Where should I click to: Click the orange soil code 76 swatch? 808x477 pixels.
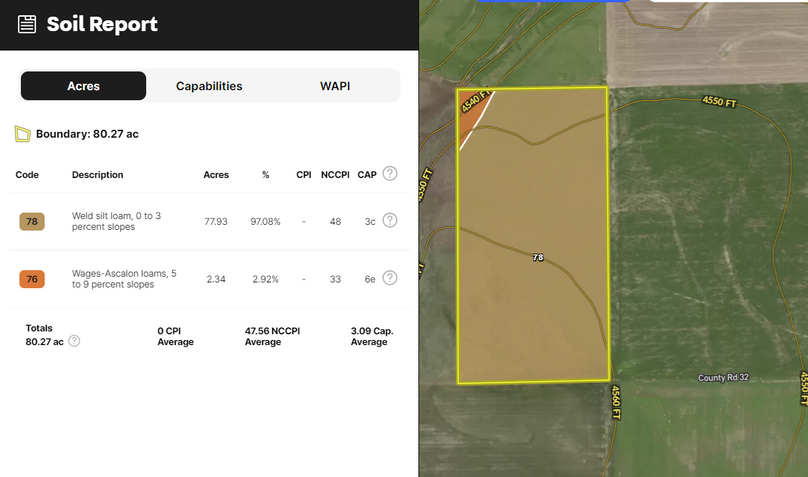pos(32,279)
